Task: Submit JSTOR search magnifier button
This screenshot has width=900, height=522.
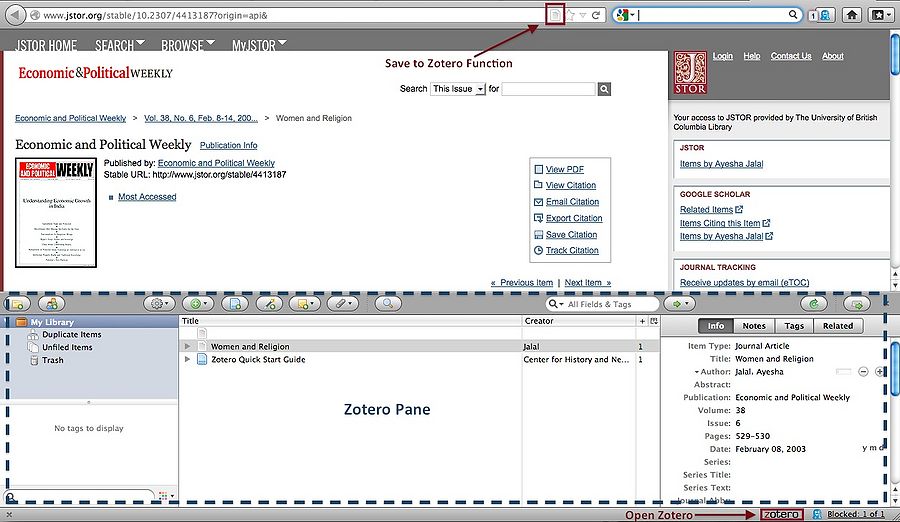Action: pos(604,89)
